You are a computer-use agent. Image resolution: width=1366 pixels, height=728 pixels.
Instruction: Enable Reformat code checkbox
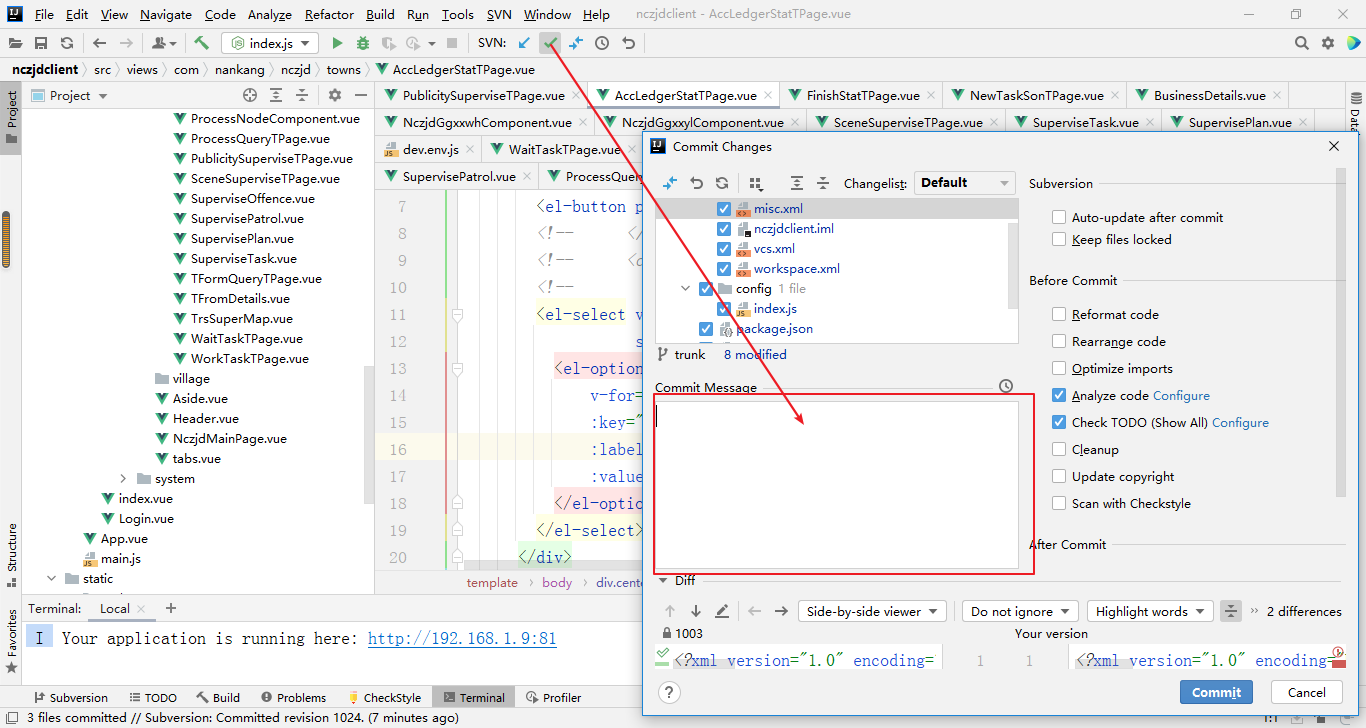point(1059,314)
